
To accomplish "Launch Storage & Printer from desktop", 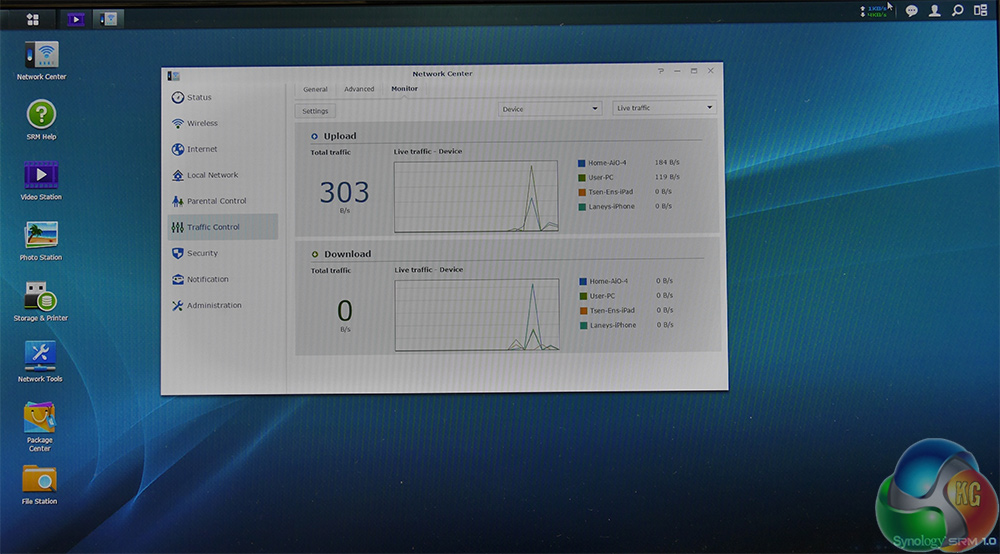I will click(x=41, y=297).
